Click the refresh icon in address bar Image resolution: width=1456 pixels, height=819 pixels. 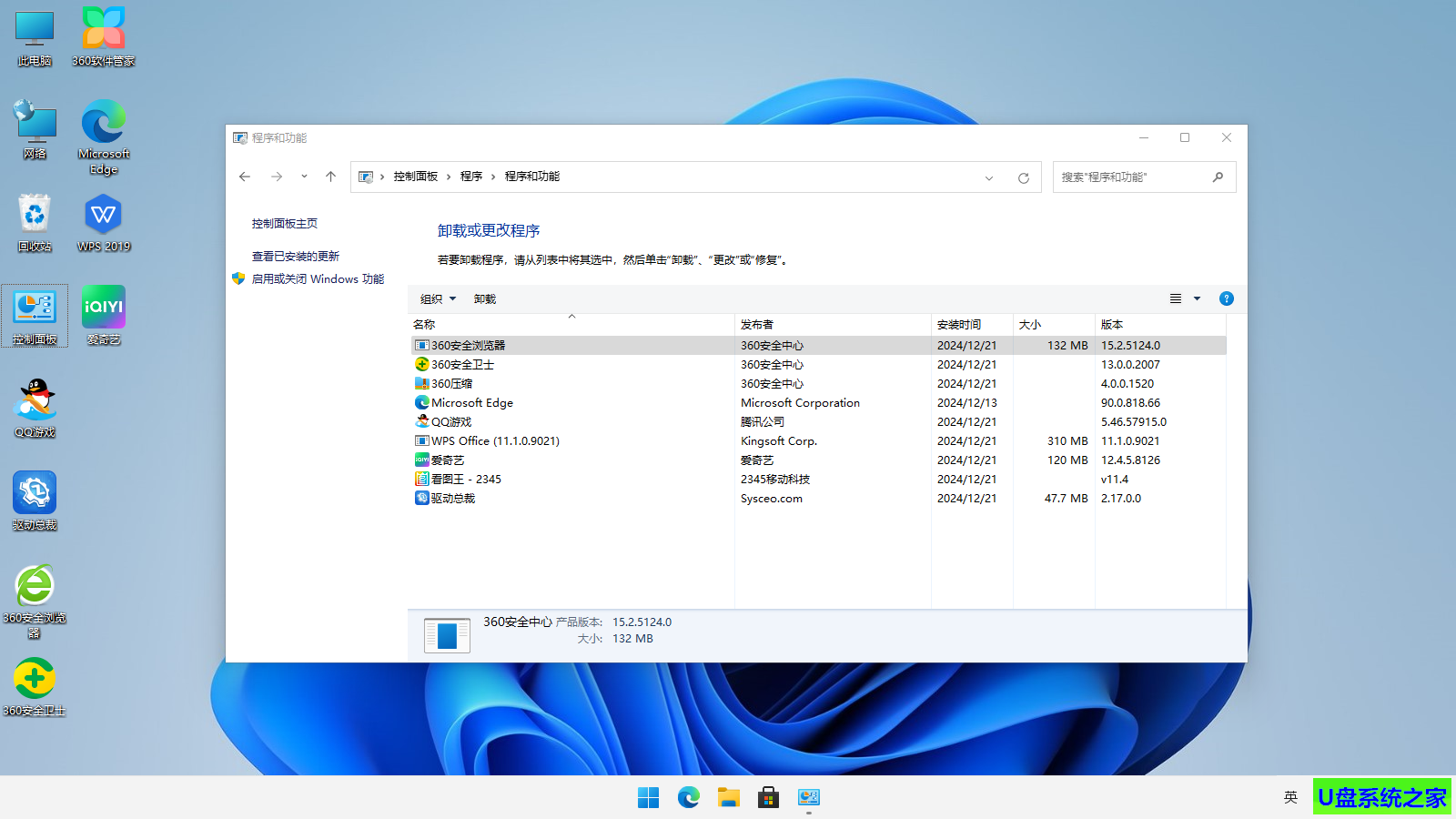(x=1023, y=177)
